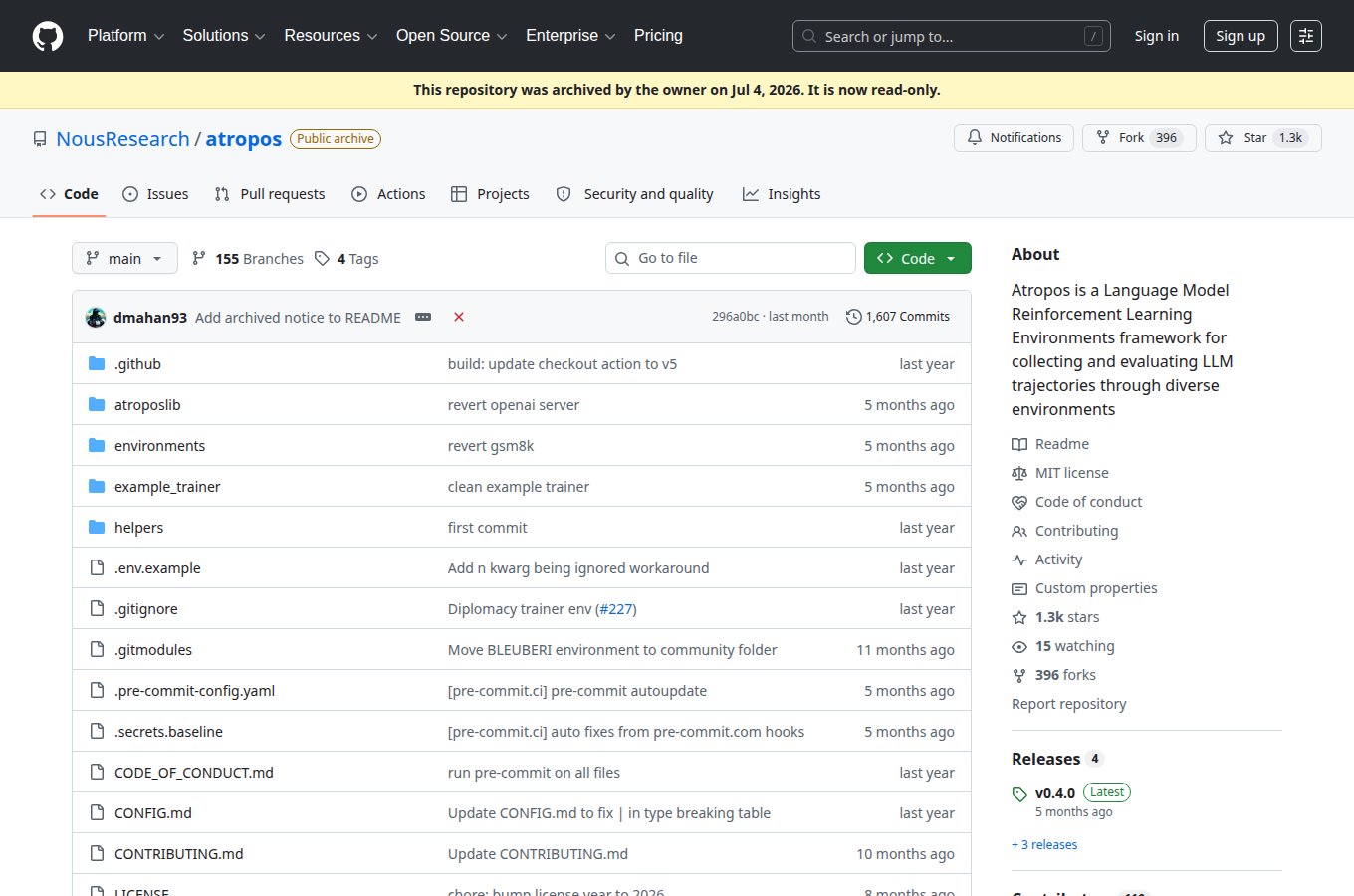The height and width of the screenshot is (896, 1354).
Task: Click the repository icon beside NousResearch
Action: pyautogui.click(x=40, y=139)
